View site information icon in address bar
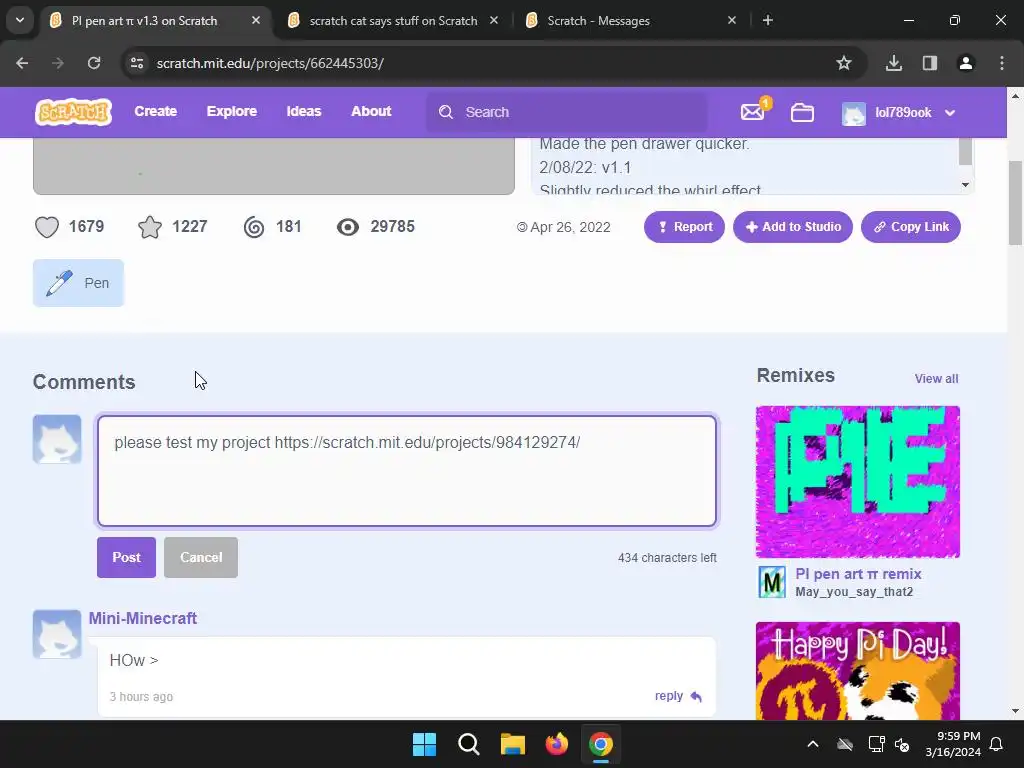Screen dimensions: 1024x768 pyautogui.click(x=137, y=63)
